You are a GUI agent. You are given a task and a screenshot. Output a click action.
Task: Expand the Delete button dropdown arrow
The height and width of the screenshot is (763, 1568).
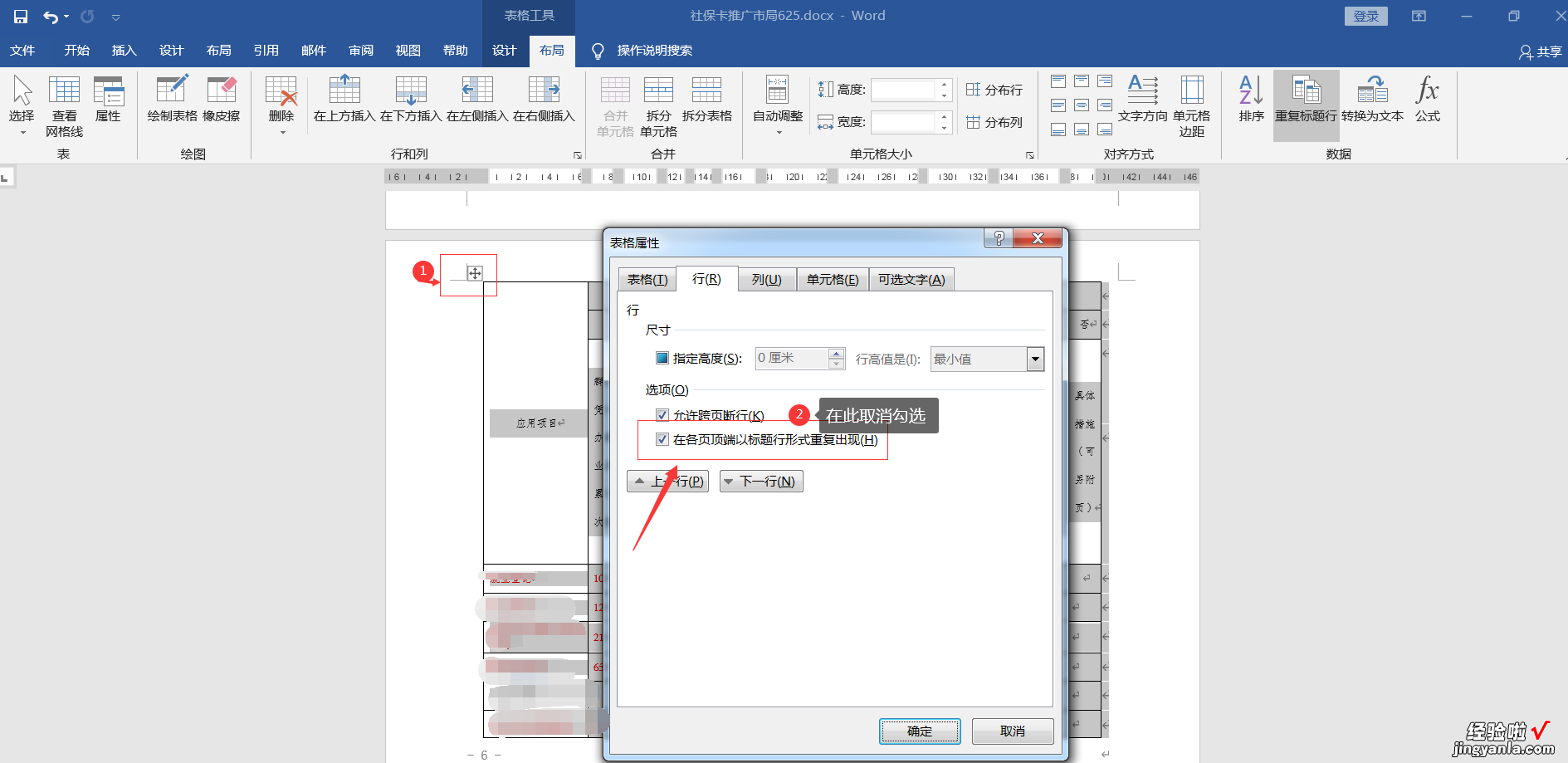282,133
